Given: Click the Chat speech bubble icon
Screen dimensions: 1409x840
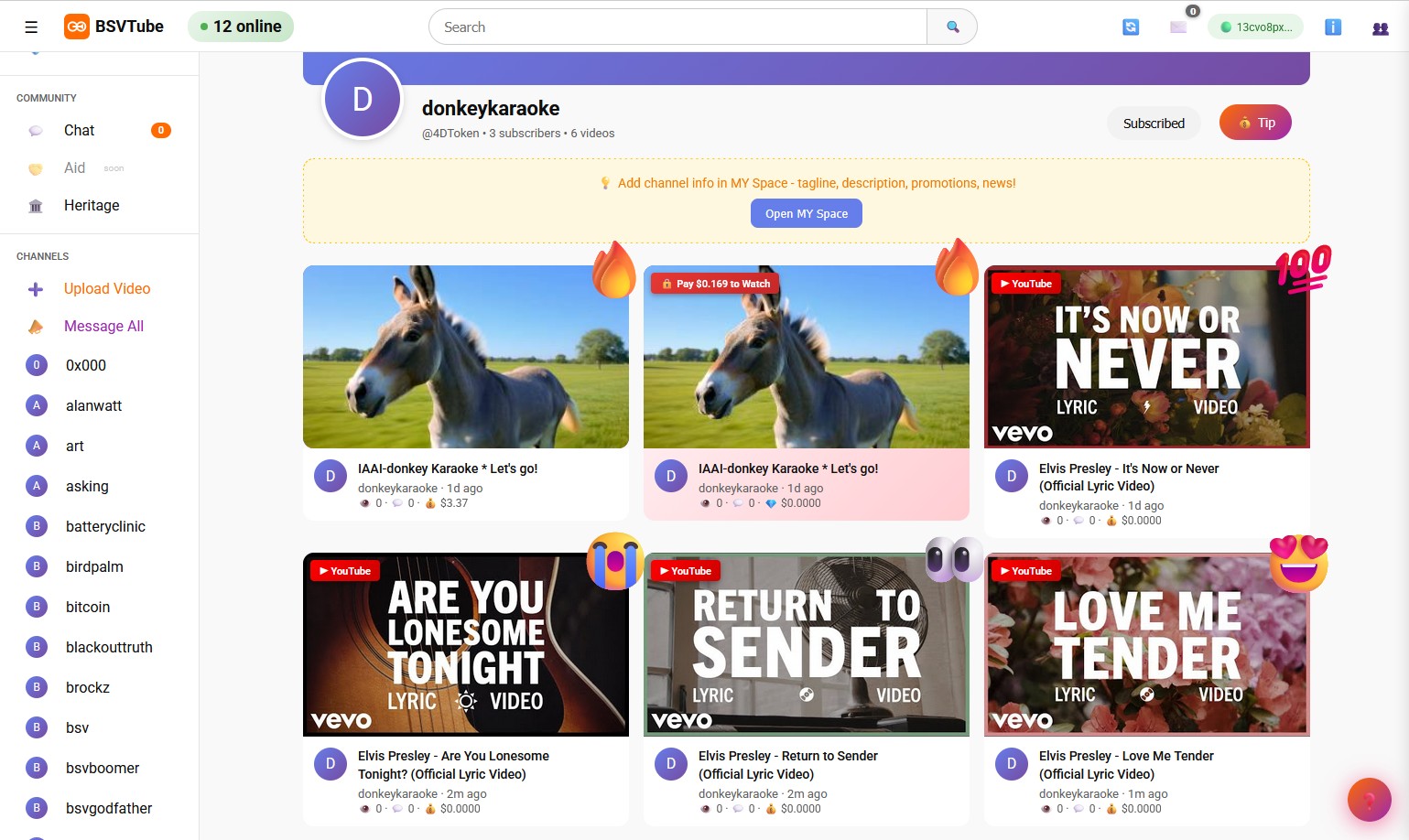Looking at the screenshot, I should click(x=36, y=131).
